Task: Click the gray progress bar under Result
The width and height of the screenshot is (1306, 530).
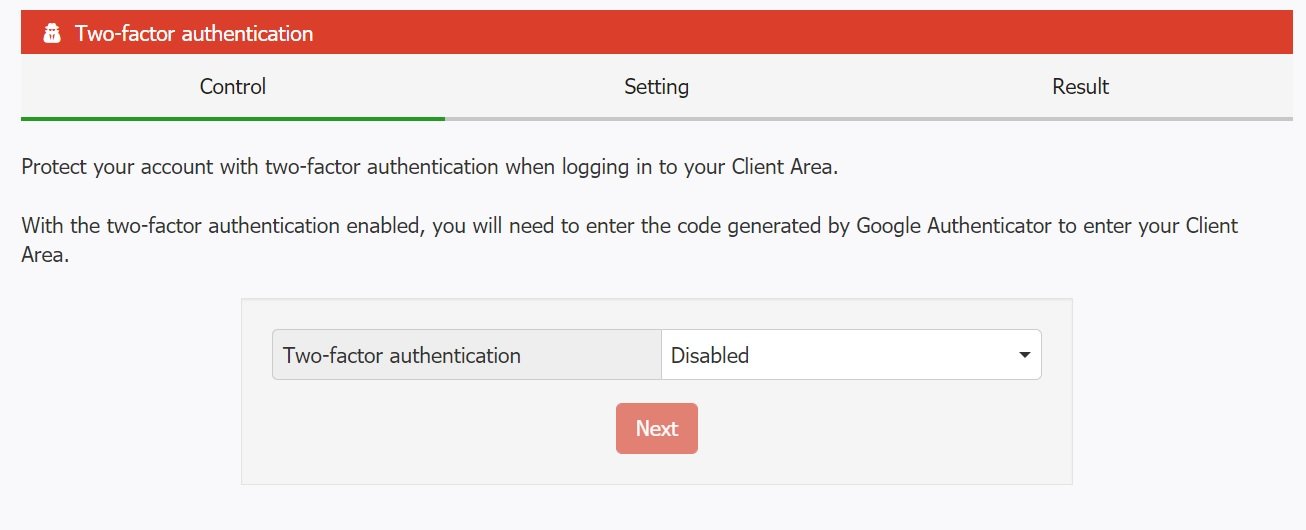Action: [1080, 118]
